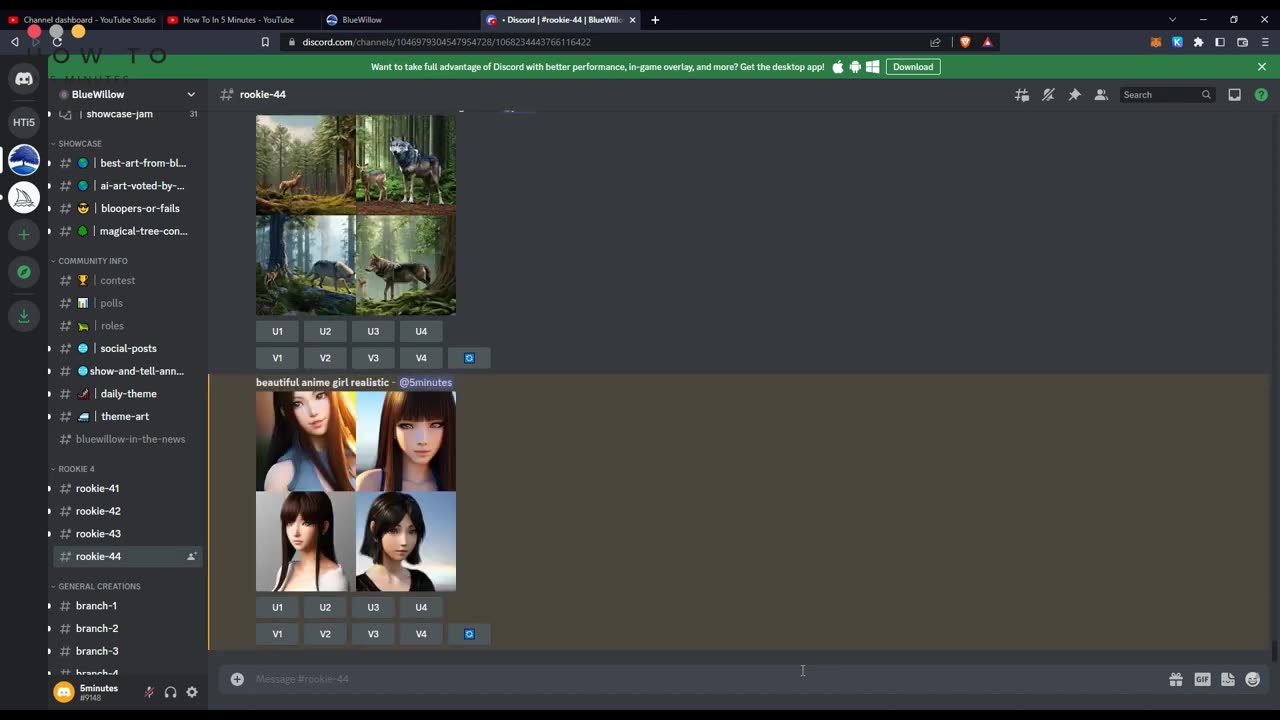Open the anime girl image grid

(356, 491)
